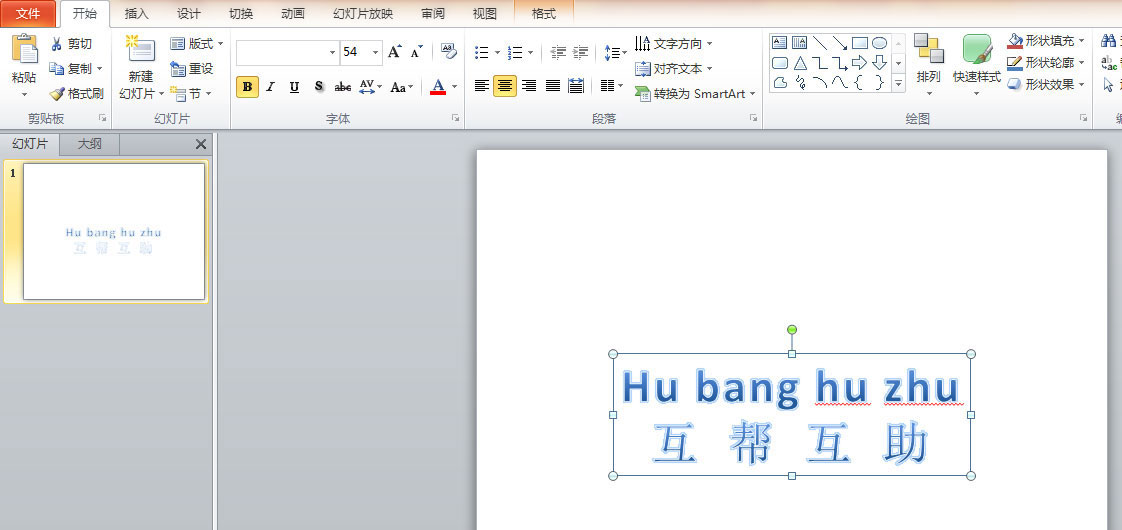This screenshot has height=530, width=1122.
Task: Click the Format Painter (格式刷) tool
Action: (76, 94)
